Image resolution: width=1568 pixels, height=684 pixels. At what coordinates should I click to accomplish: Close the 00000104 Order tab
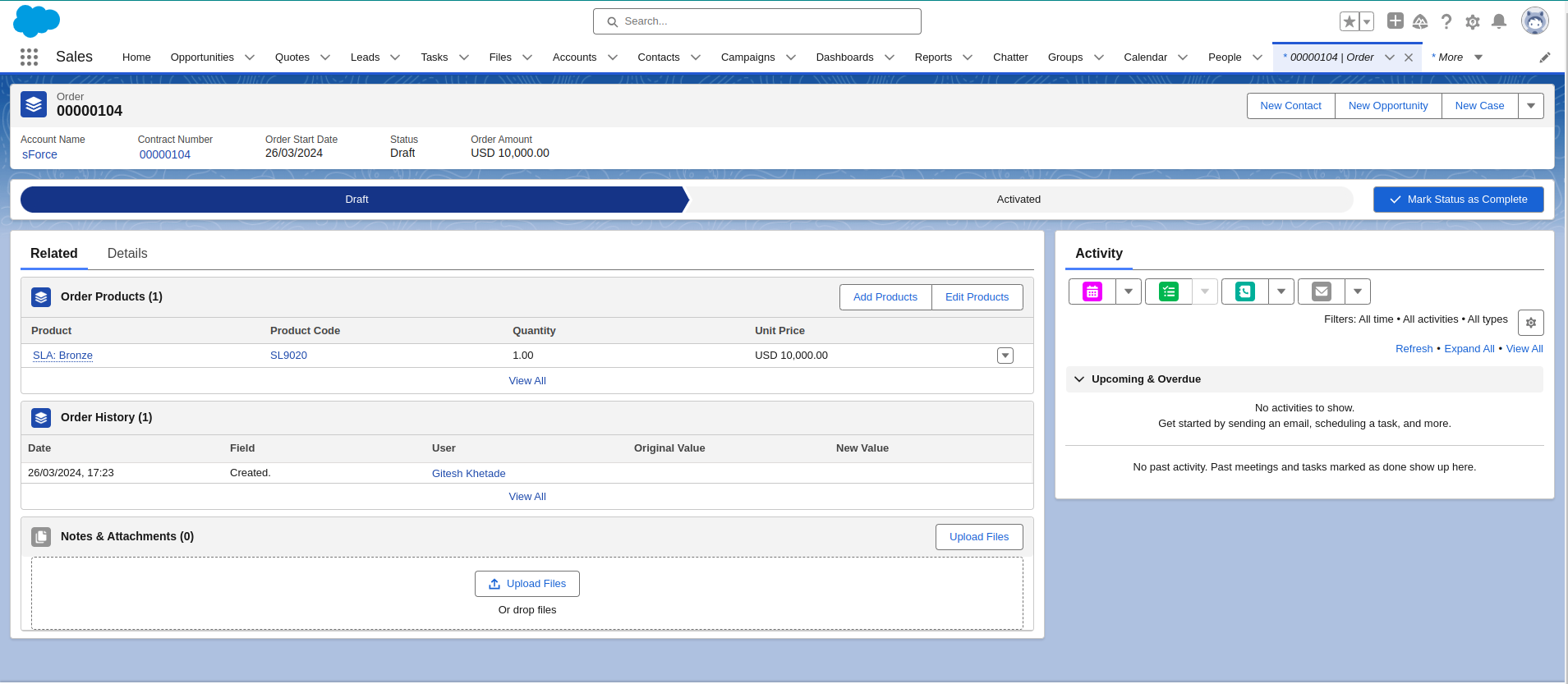point(1409,57)
